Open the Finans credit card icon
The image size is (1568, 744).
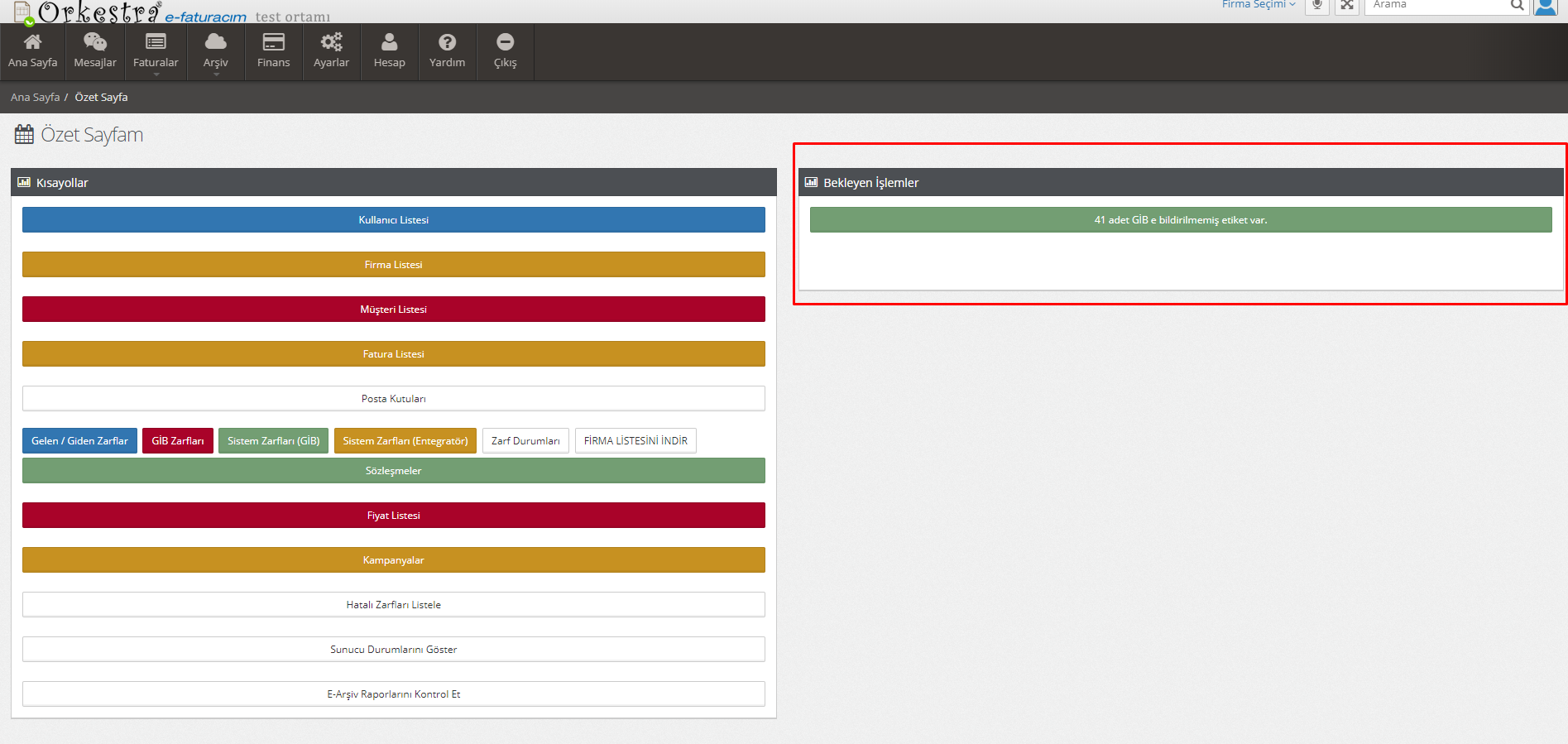273,42
